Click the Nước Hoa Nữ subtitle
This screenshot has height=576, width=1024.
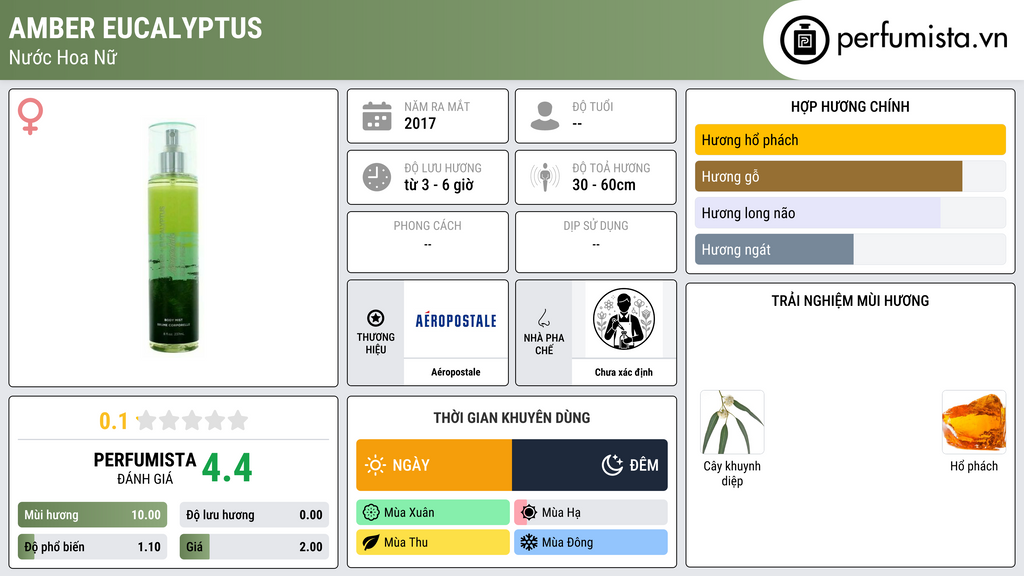pyautogui.click(x=63, y=57)
